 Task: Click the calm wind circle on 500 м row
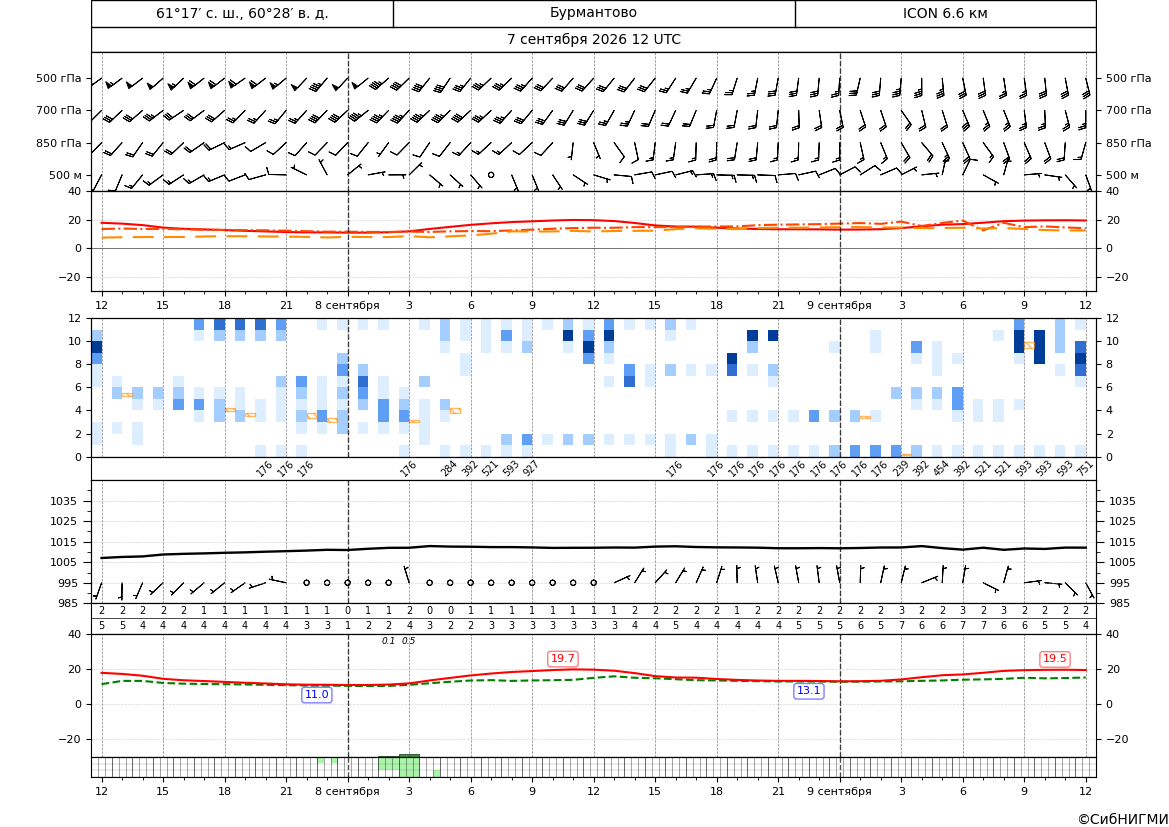[x=491, y=175]
